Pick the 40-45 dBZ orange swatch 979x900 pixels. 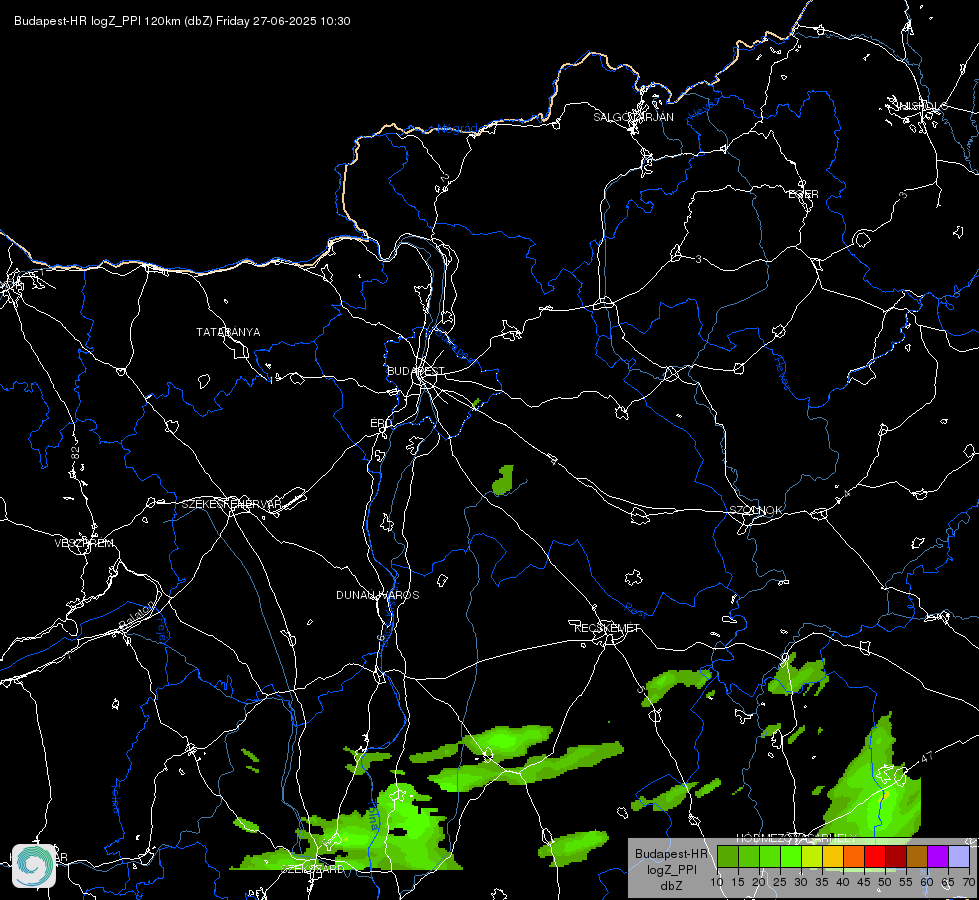[x=854, y=856]
